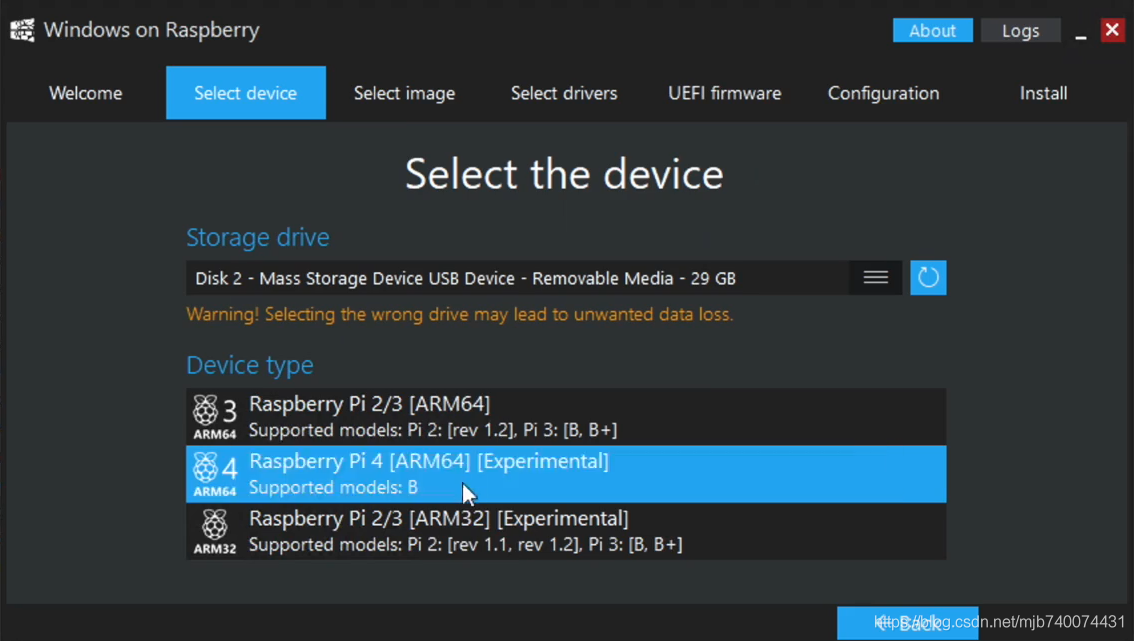Click the Windows on Raspberry app logo
Image resolution: width=1134 pixels, height=641 pixels.
(22, 30)
